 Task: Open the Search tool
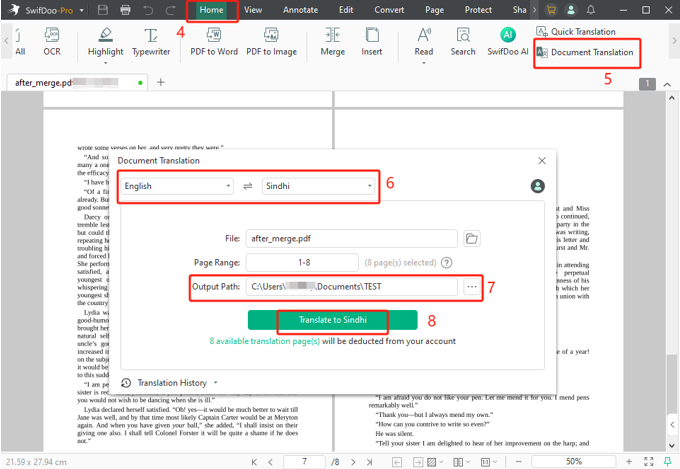(463, 40)
